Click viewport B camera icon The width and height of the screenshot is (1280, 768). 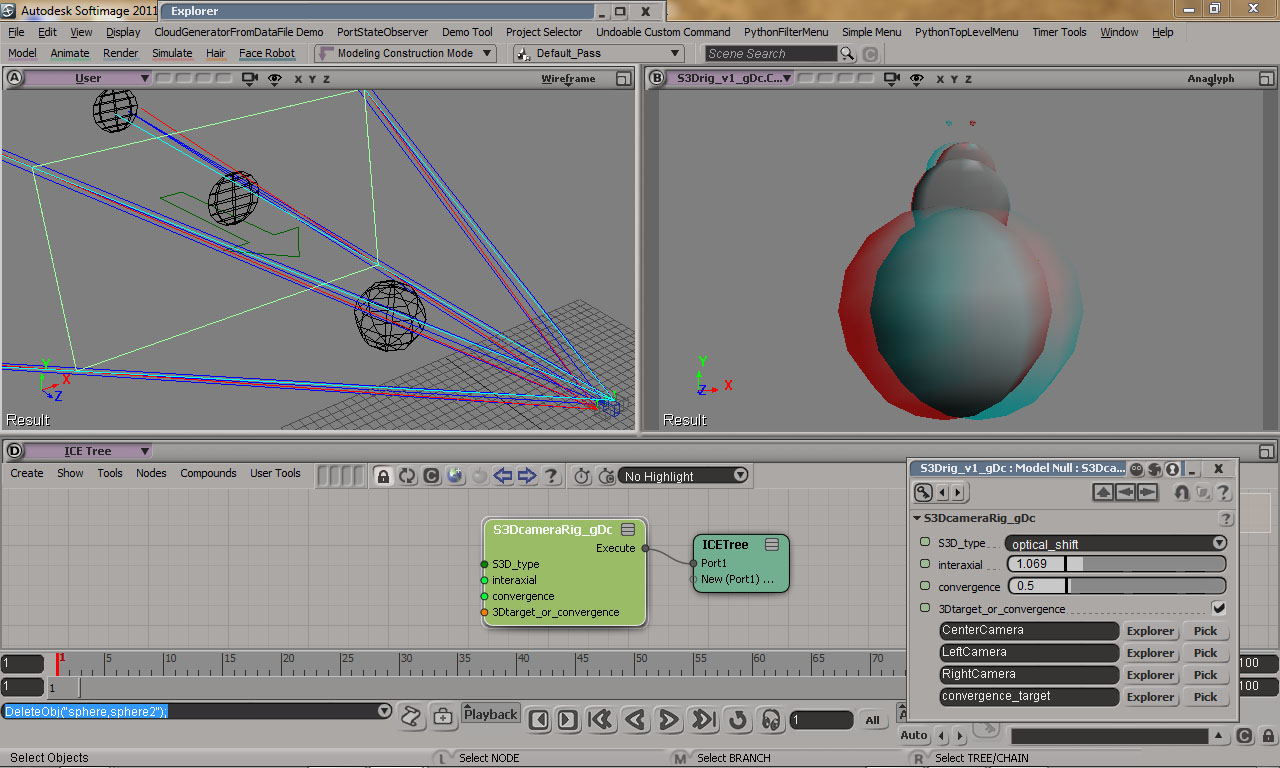[x=890, y=78]
